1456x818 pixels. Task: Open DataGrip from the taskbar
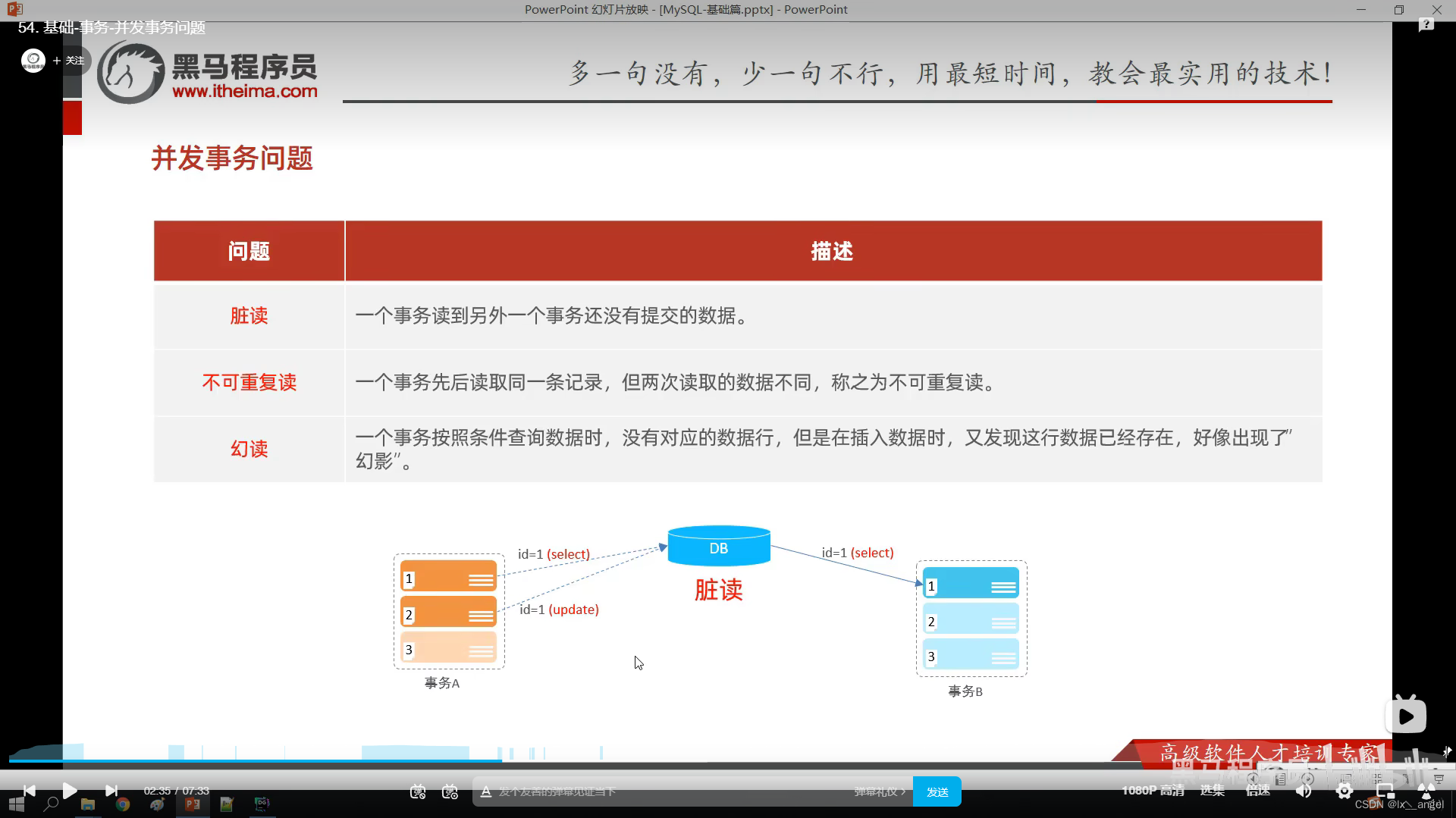[x=261, y=806]
